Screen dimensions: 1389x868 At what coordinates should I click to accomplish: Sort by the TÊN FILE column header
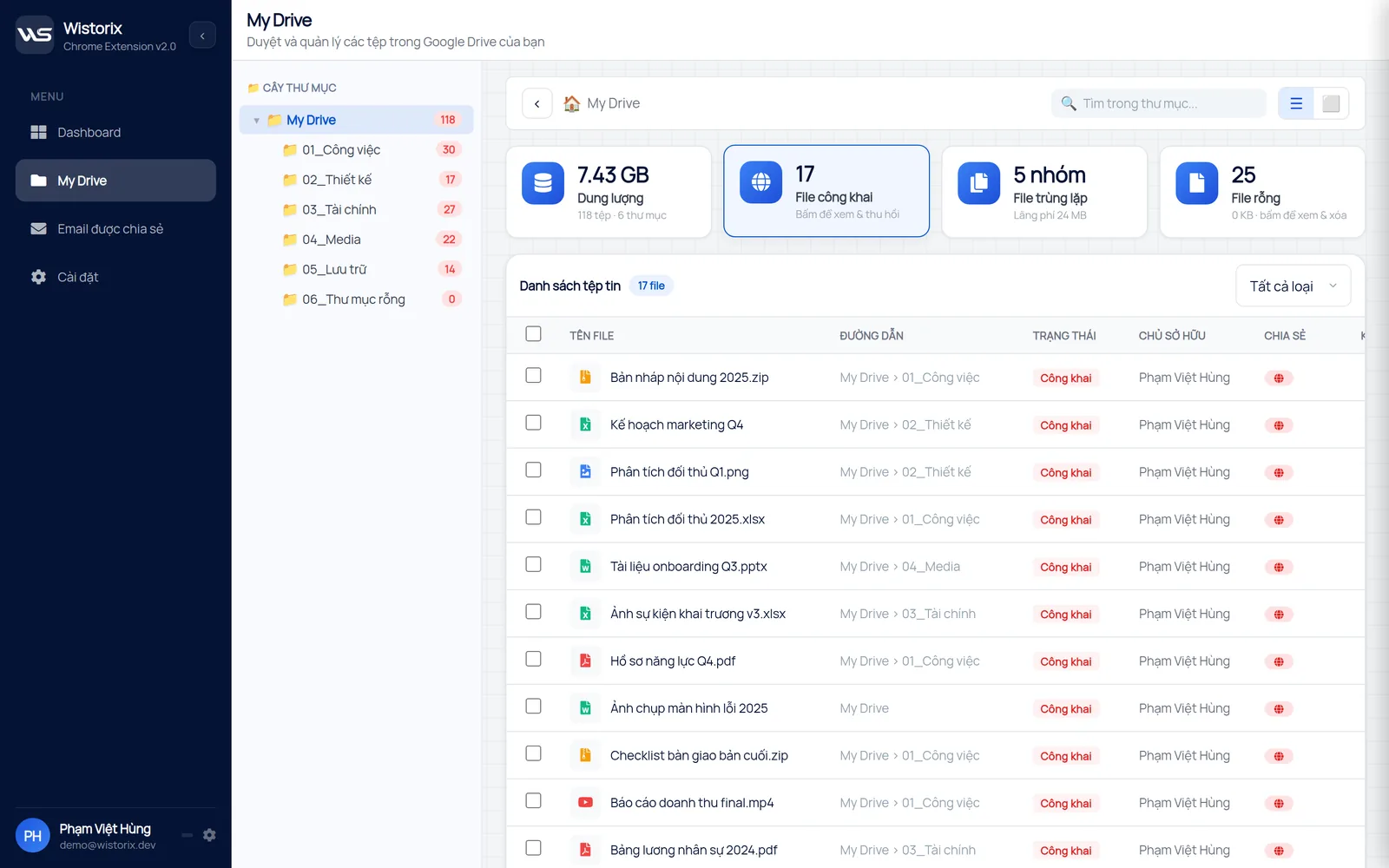pos(592,336)
